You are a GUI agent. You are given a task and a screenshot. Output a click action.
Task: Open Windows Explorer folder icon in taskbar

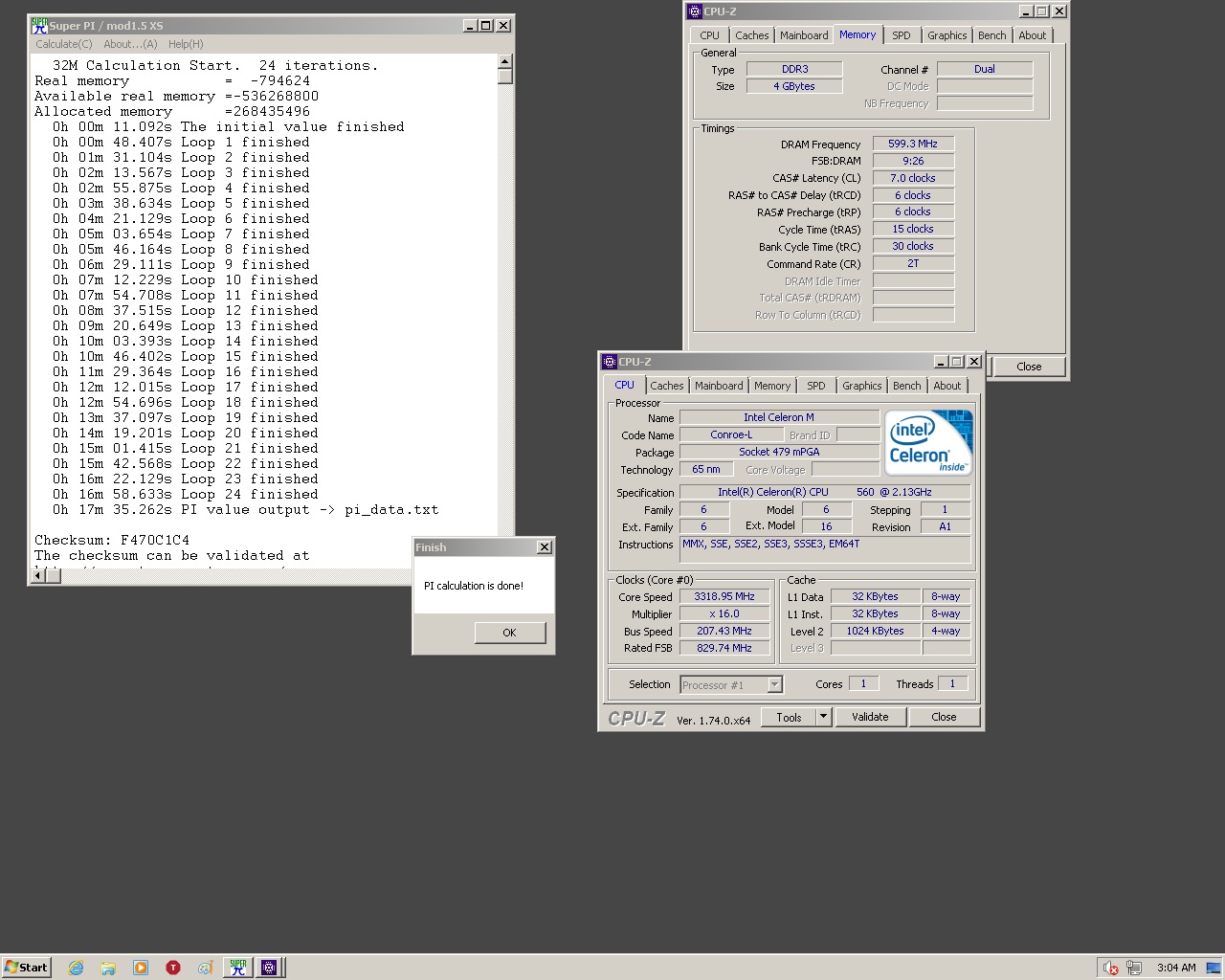point(108,968)
